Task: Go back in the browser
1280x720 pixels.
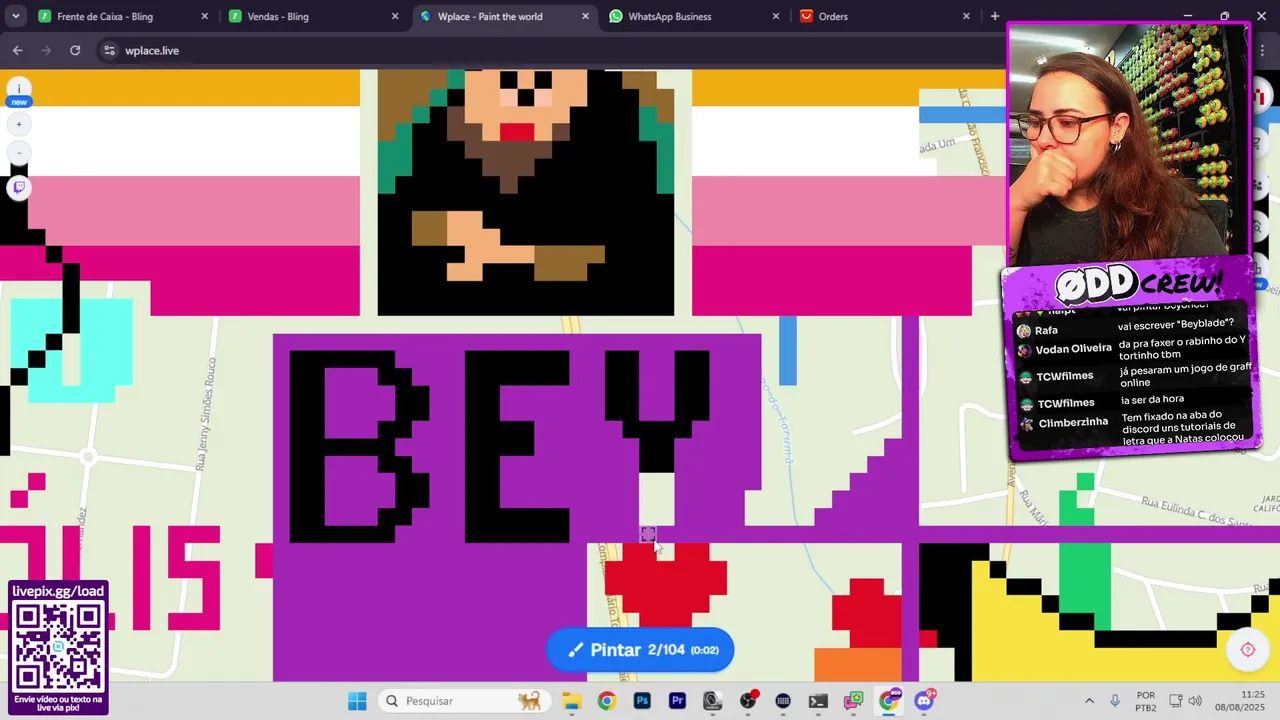Action: click(x=17, y=50)
